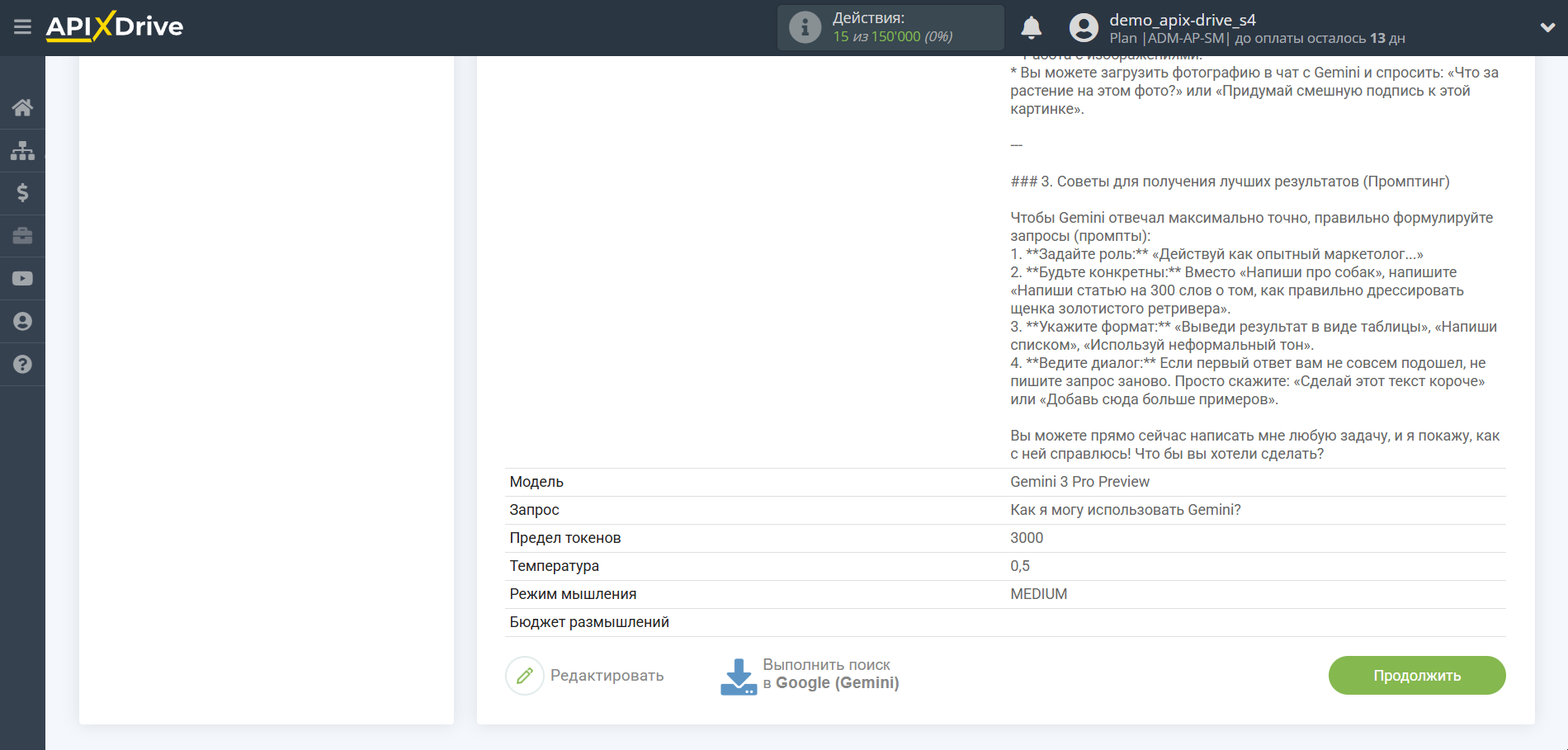
Task: Click the download search icon
Action: pos(738,676)
